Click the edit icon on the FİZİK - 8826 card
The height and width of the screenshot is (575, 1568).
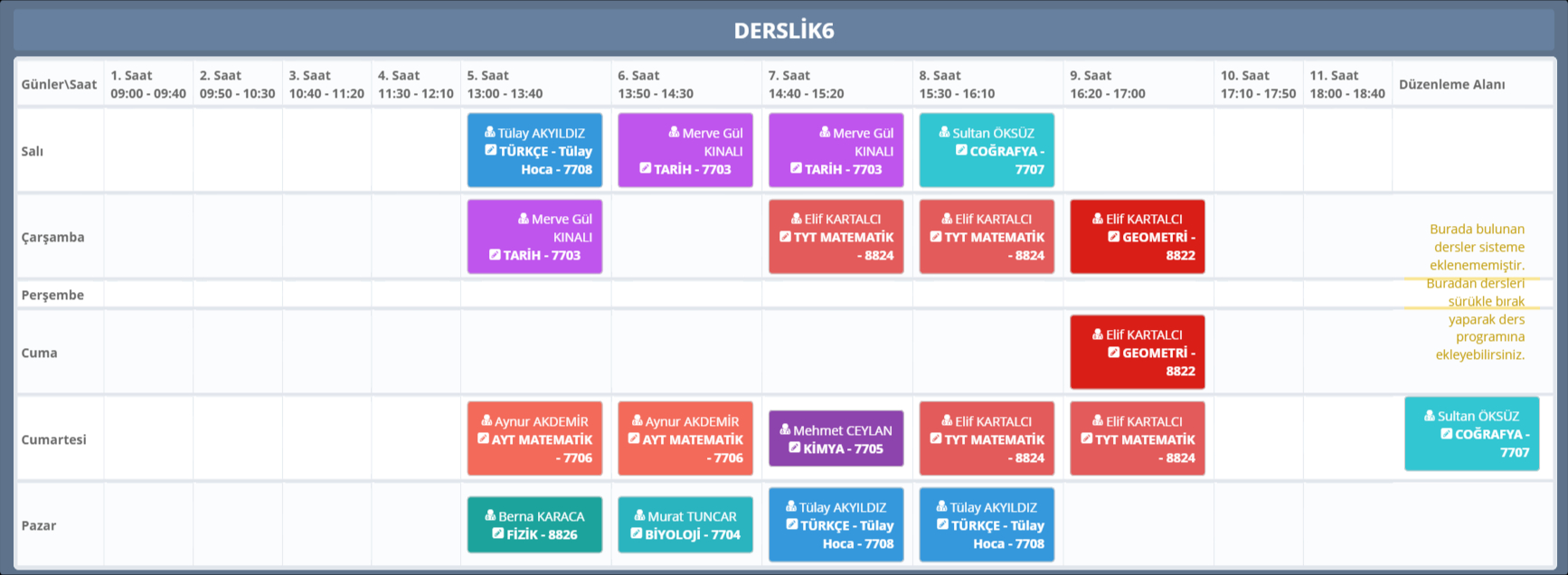[x=497, y=533]
